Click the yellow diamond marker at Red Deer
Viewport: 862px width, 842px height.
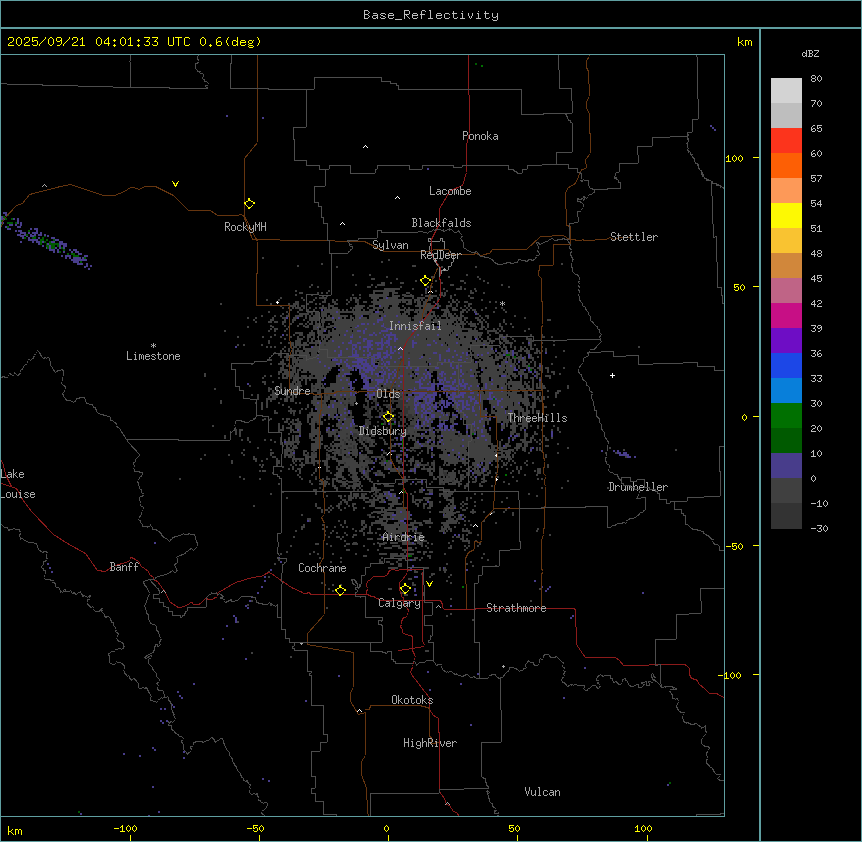pyautogui.click(x=426, y=281)
